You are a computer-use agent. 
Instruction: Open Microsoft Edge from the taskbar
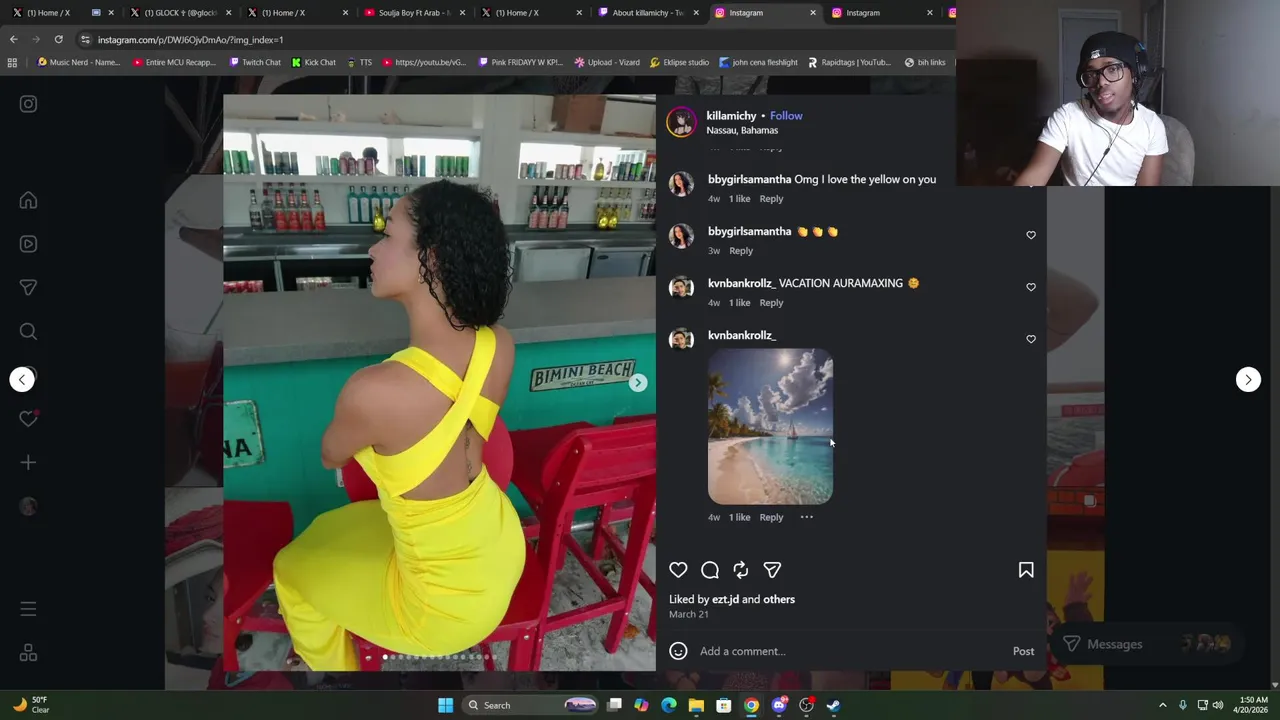(x=669, y=705)
